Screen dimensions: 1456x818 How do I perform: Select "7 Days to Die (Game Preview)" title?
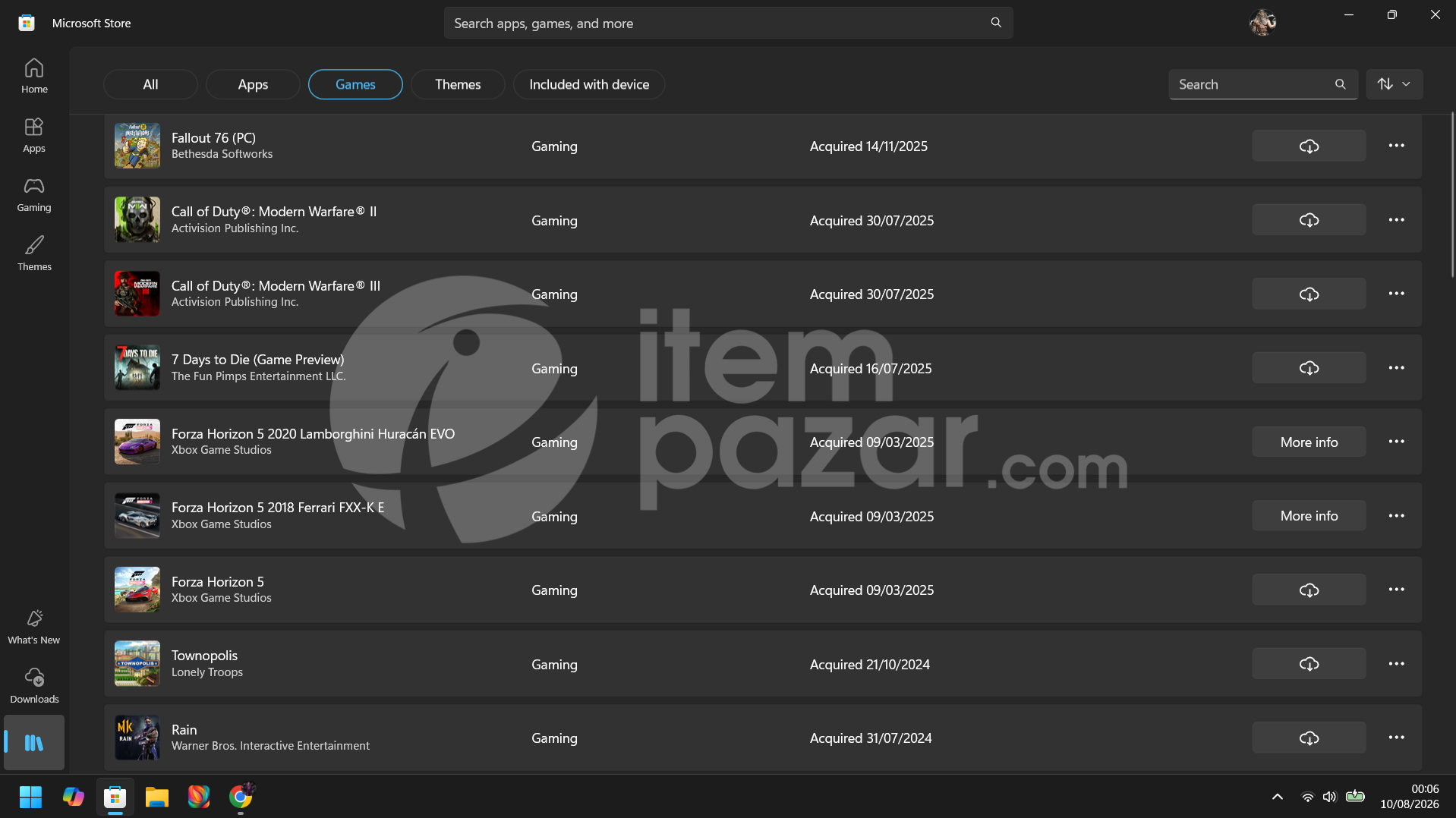point(258,359)
